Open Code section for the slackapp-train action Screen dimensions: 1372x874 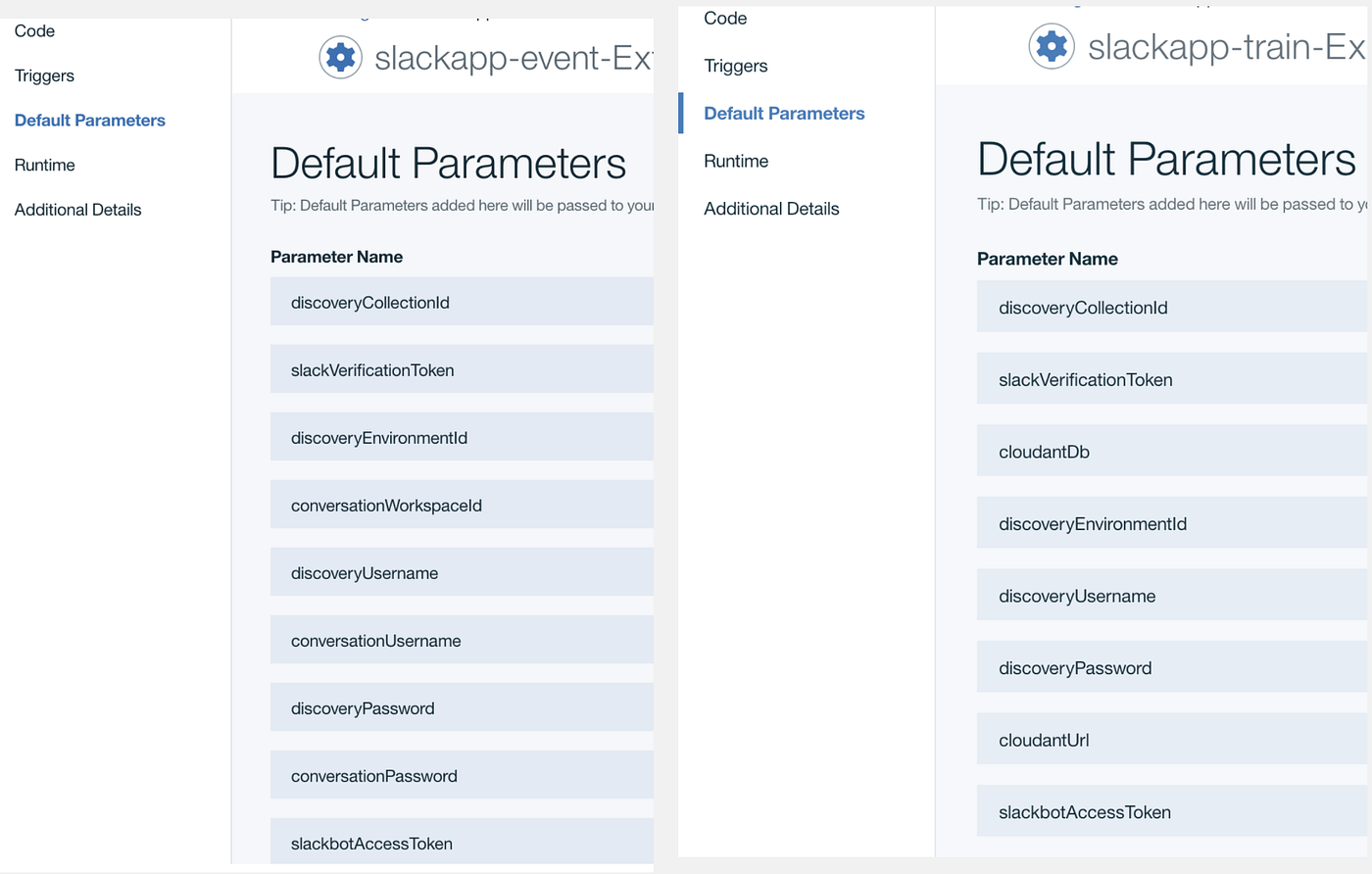click(724, 18)
